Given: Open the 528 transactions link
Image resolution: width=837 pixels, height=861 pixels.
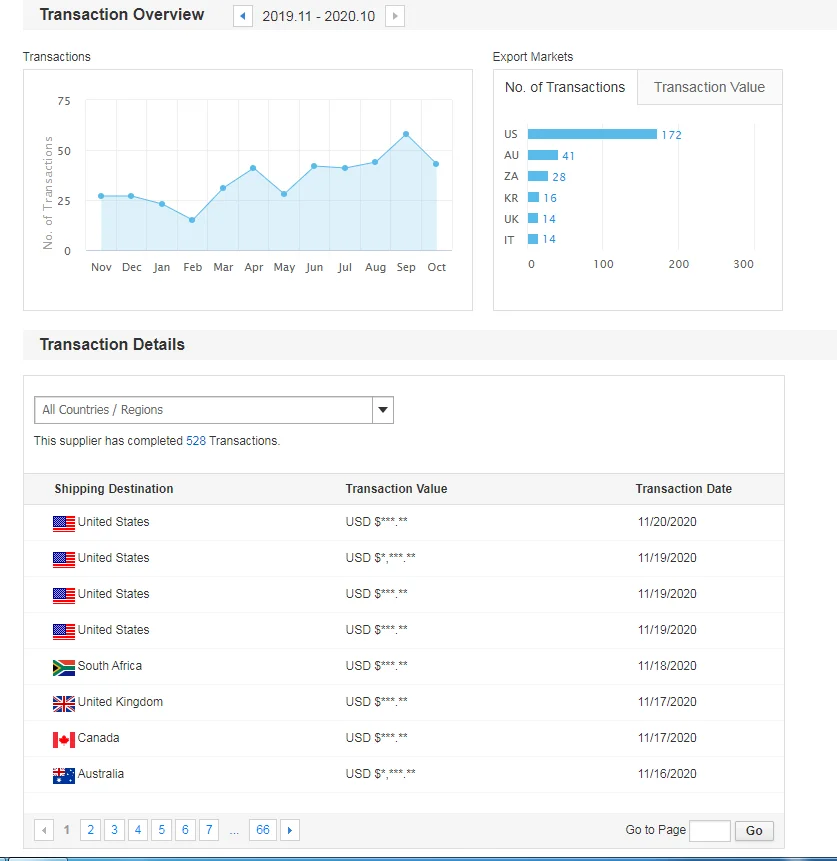Looking at the screenshot, I should tap(196, 441).
